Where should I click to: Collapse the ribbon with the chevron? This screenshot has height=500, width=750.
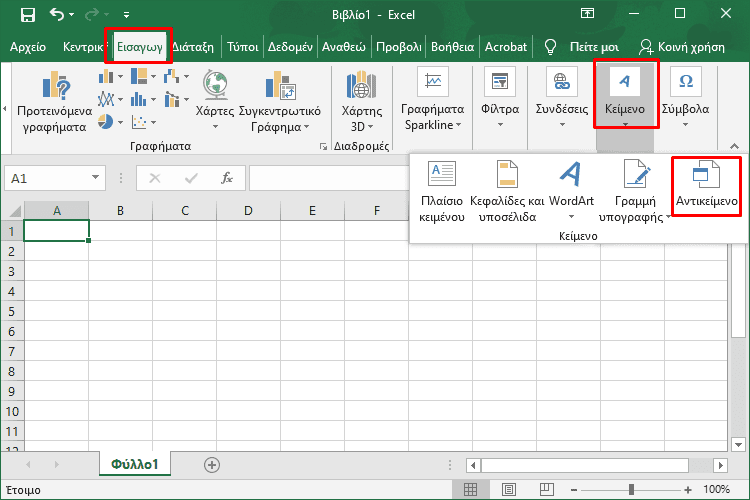(734, 146)
